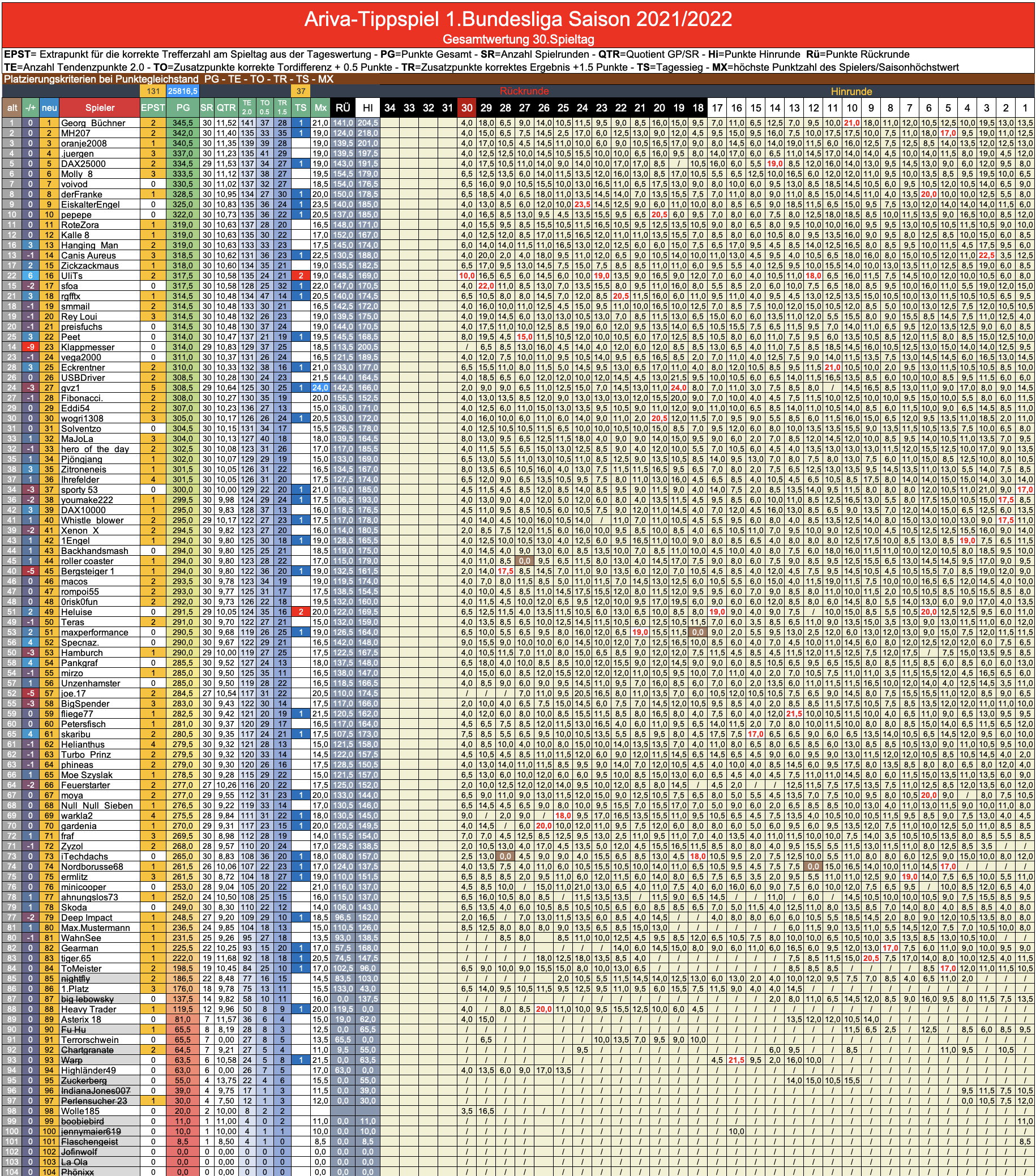Click the 131 EPST sum cell
The width and height of the screenshot is (1036, 1176).
153,91
